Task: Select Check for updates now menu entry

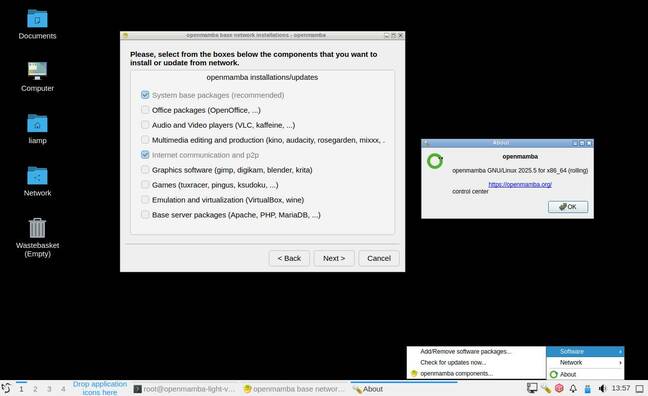Action: coord(476,363)
